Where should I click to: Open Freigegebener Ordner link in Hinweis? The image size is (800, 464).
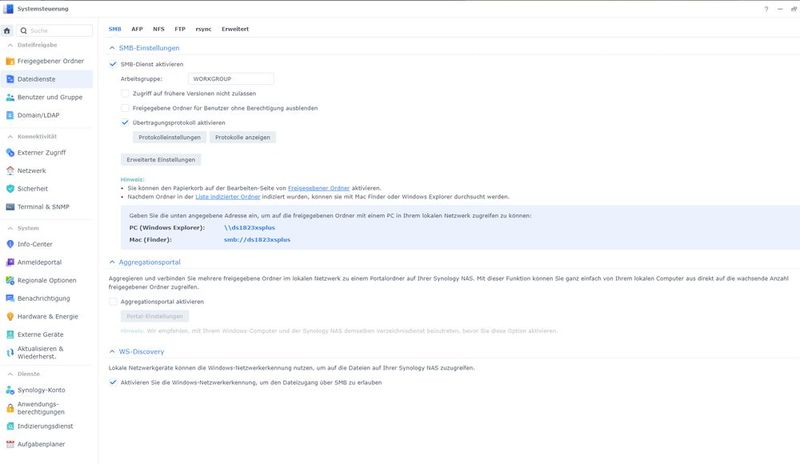(319, 188)
